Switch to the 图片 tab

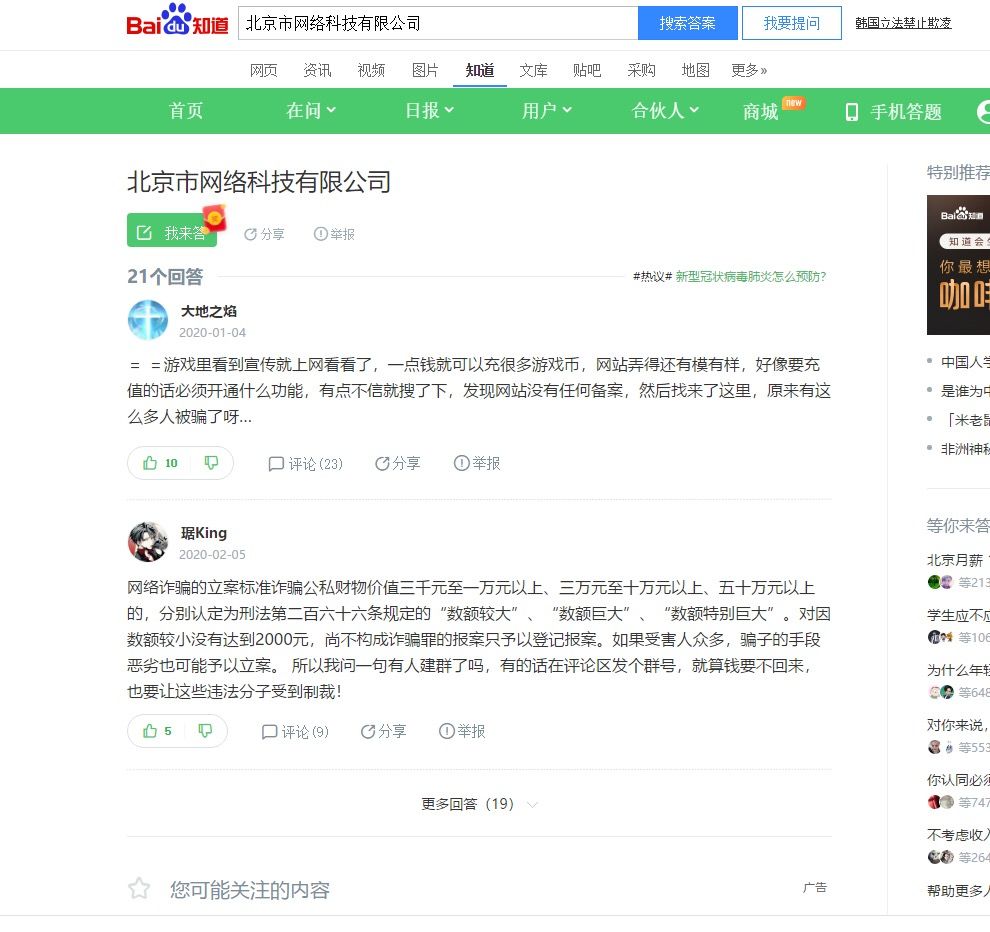pyautogui.click(x=425, y=70)
